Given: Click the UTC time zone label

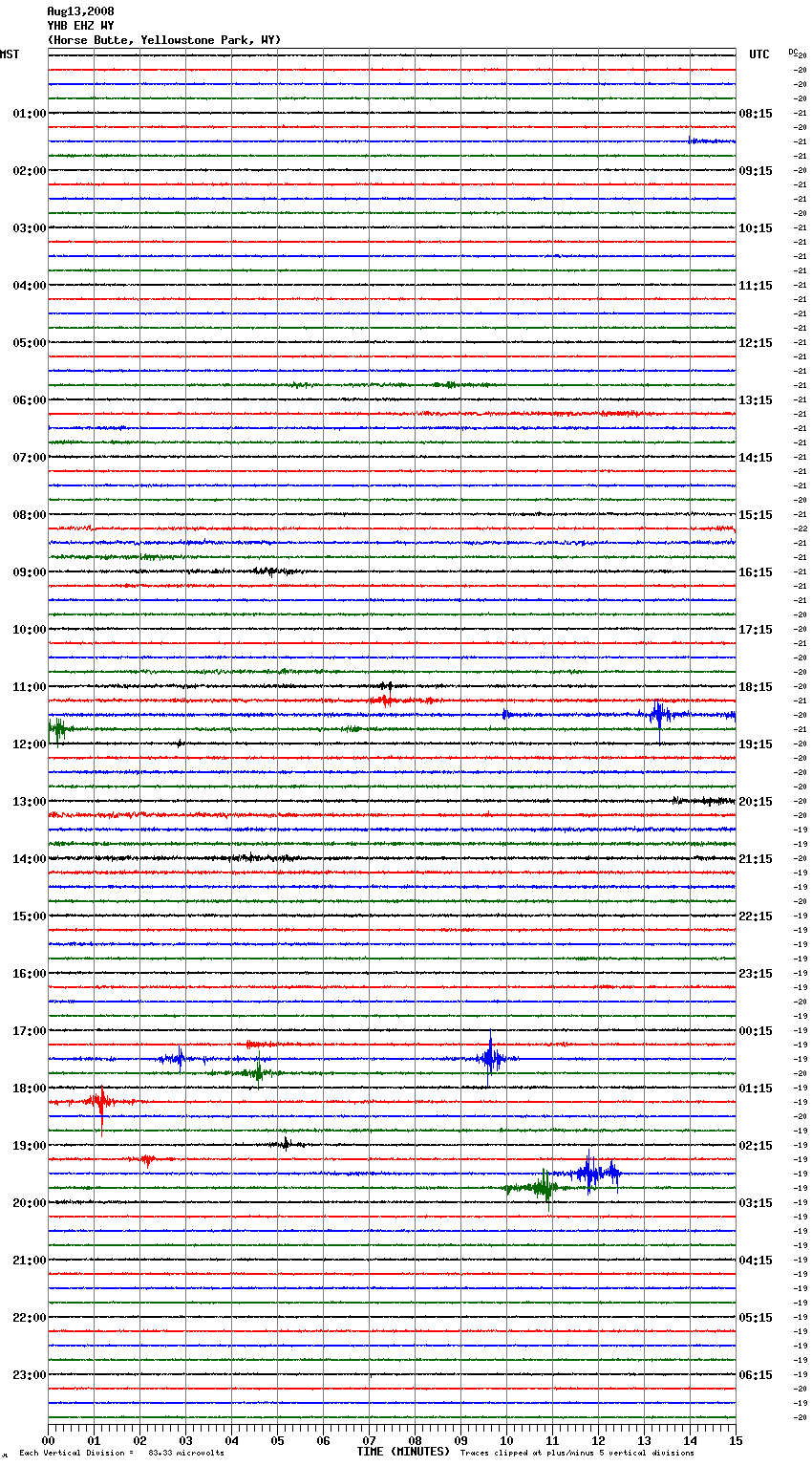Looking at the screenshot, I should coord(759,54).
